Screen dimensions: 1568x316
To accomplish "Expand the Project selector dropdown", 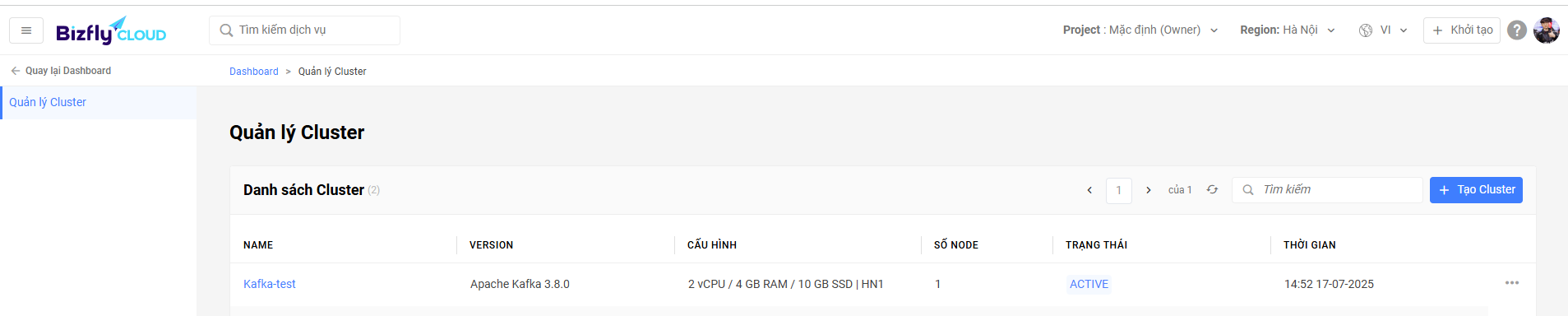I will click(x=1140, y=30).
